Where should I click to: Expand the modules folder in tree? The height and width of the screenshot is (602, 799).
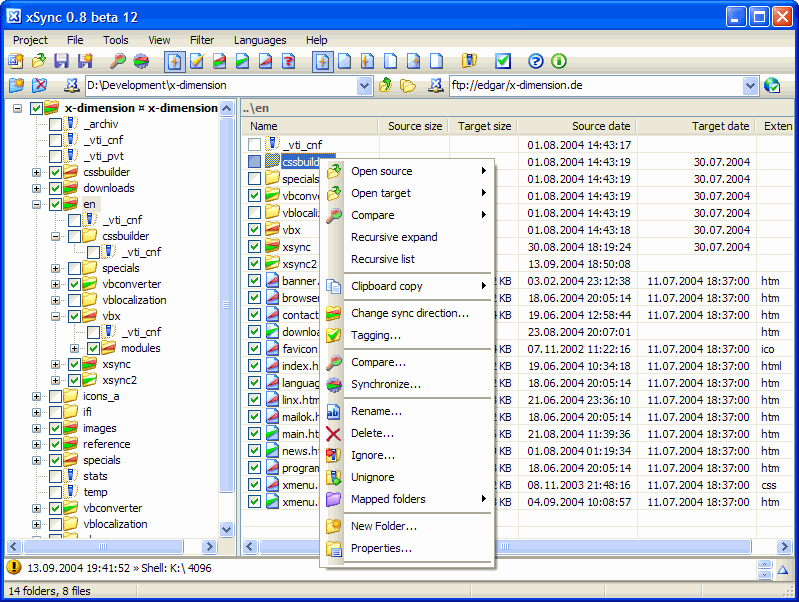[x=74, y=349]
